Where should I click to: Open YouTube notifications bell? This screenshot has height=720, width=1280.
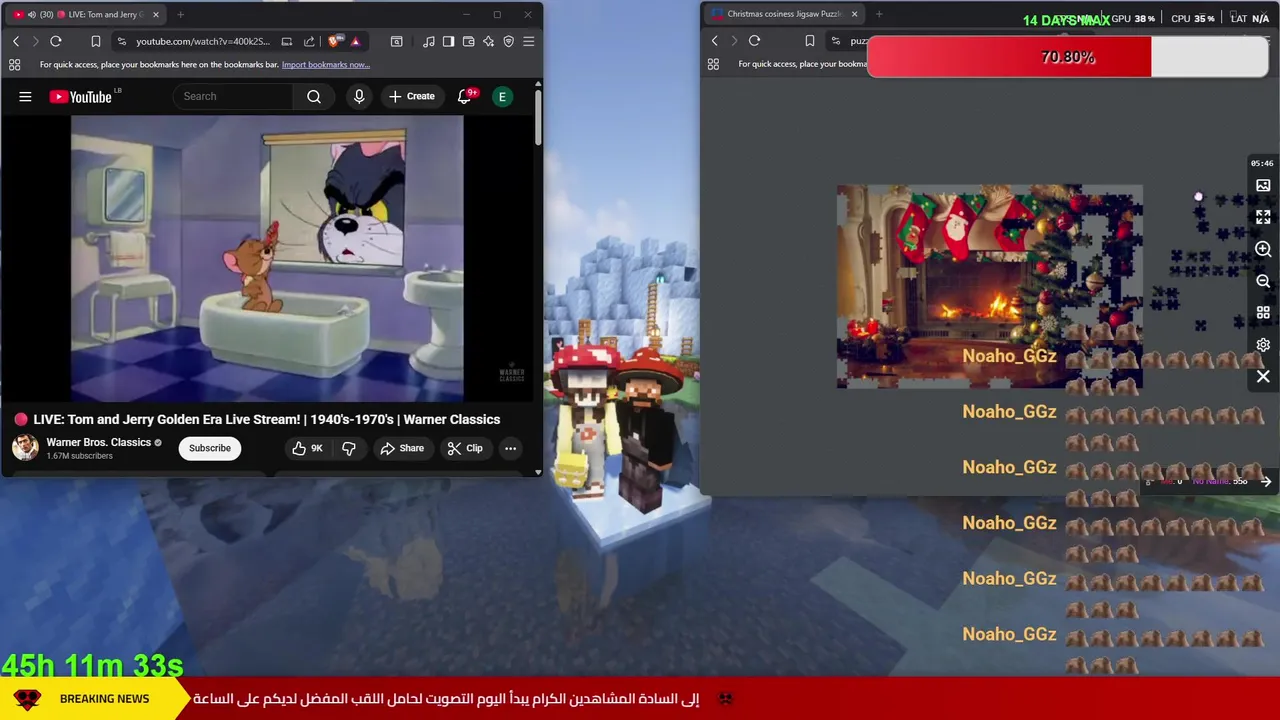point(465,97)
